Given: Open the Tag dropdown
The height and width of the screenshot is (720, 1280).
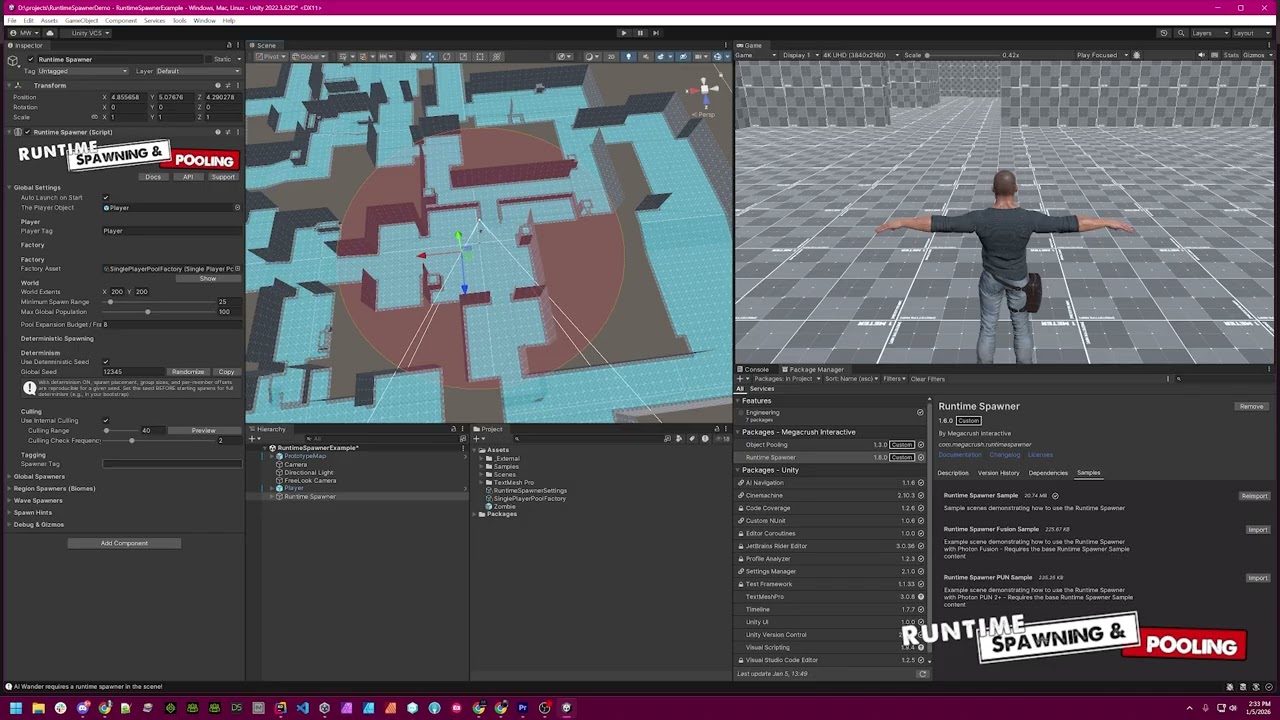Looking at the screenshot, I should (x=83, y=71).
